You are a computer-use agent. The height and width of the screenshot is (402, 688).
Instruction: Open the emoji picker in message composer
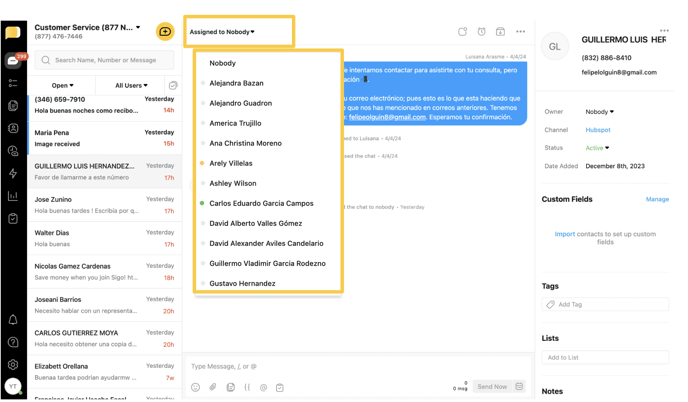(196, 387)
